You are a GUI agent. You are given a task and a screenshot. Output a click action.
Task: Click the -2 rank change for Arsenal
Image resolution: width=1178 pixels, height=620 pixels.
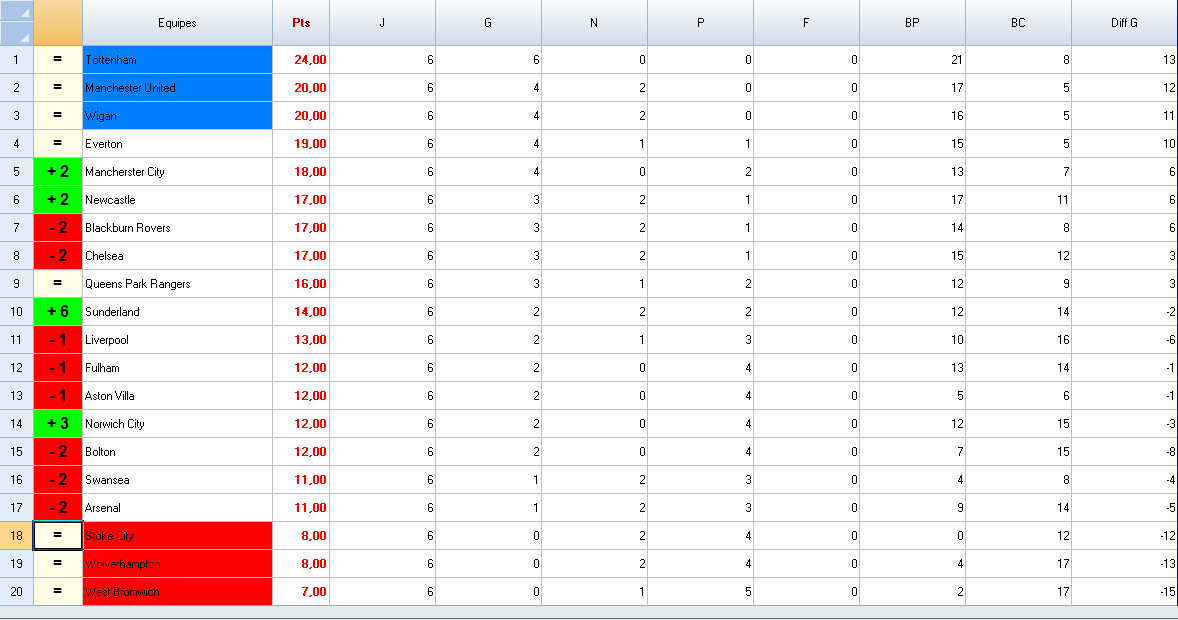[x=58, y=507]
